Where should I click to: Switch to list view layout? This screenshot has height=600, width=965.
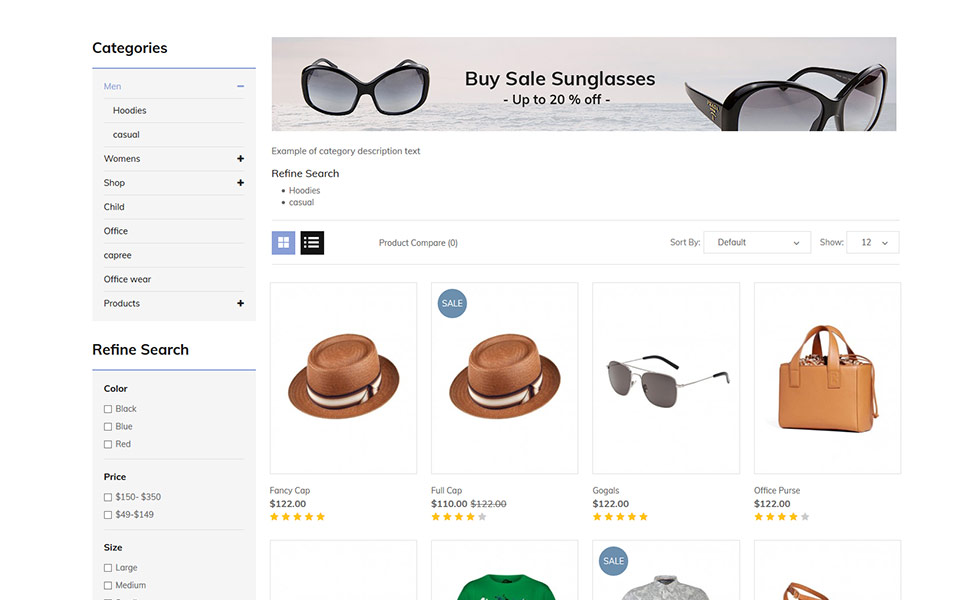[x=312, y=242]
